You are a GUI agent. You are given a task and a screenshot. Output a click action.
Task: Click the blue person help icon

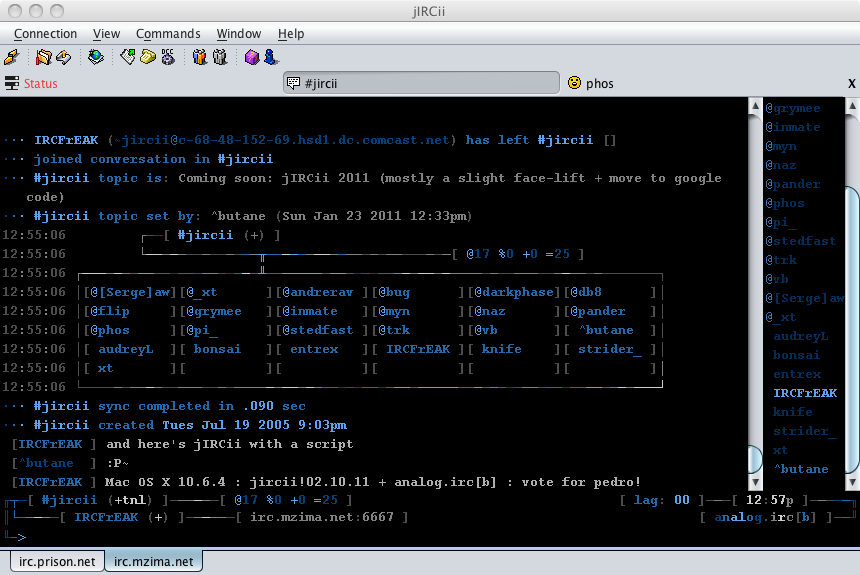(x=270, y=57)
